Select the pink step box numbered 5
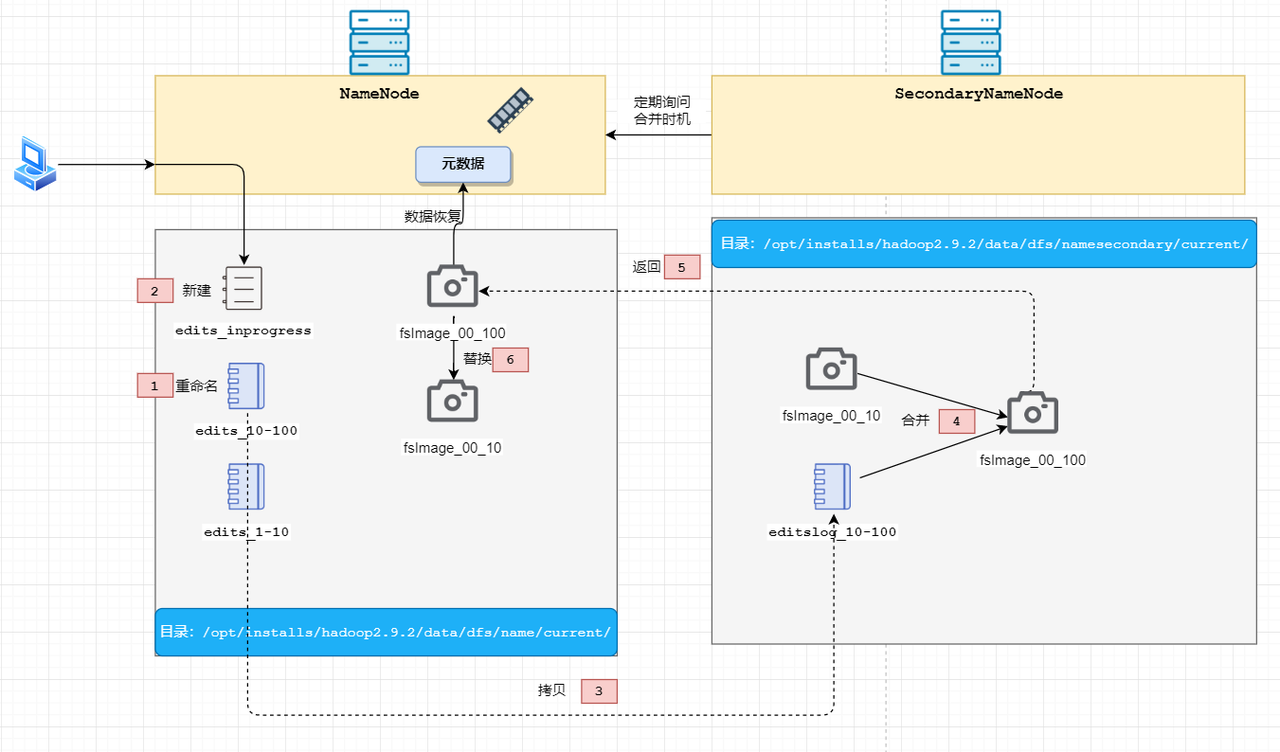 tap(682, 268)
